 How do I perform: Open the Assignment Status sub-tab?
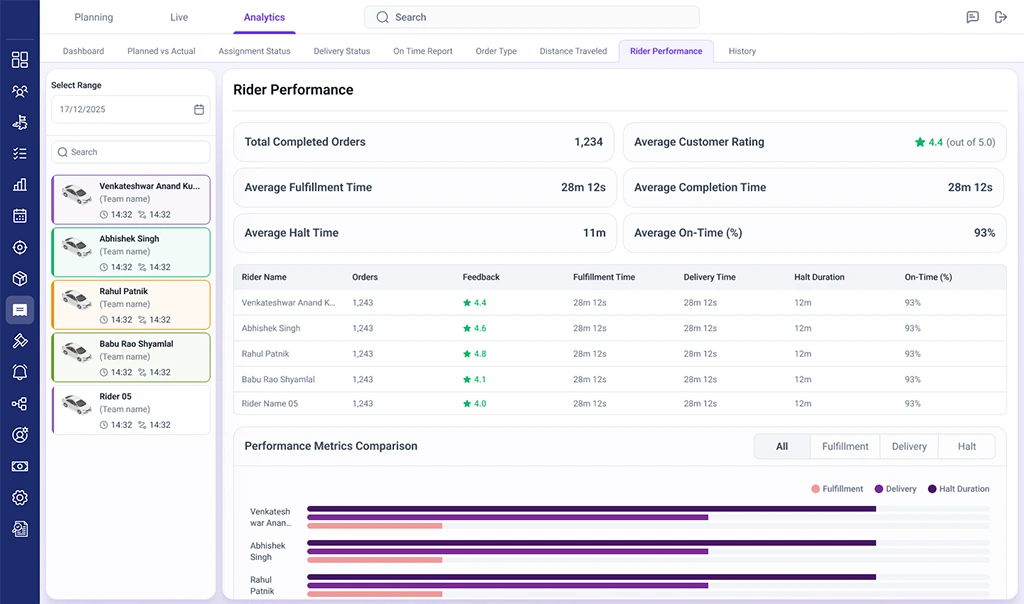tap(254, 51)
